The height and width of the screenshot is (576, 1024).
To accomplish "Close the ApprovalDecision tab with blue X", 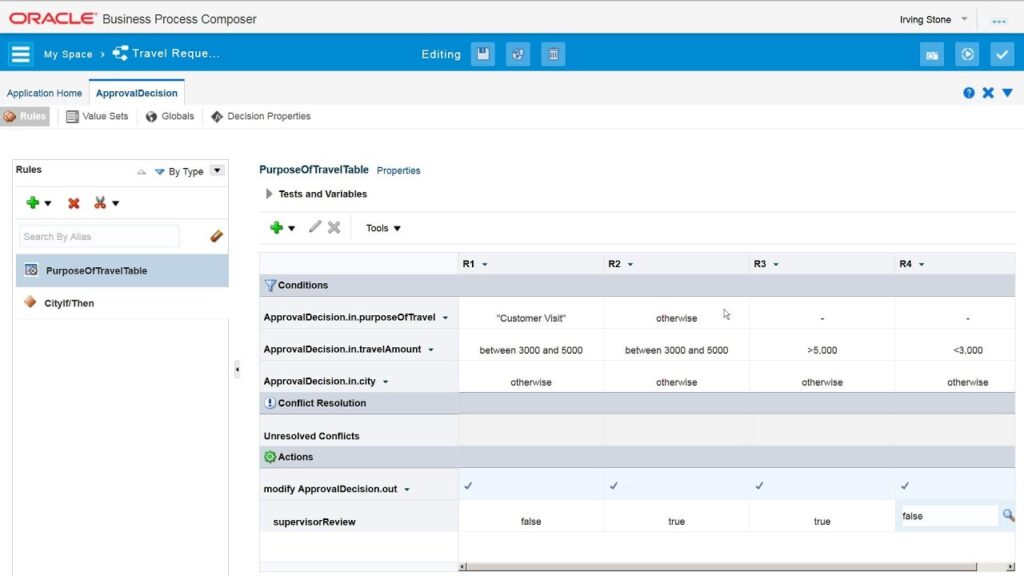I will 988,93.
